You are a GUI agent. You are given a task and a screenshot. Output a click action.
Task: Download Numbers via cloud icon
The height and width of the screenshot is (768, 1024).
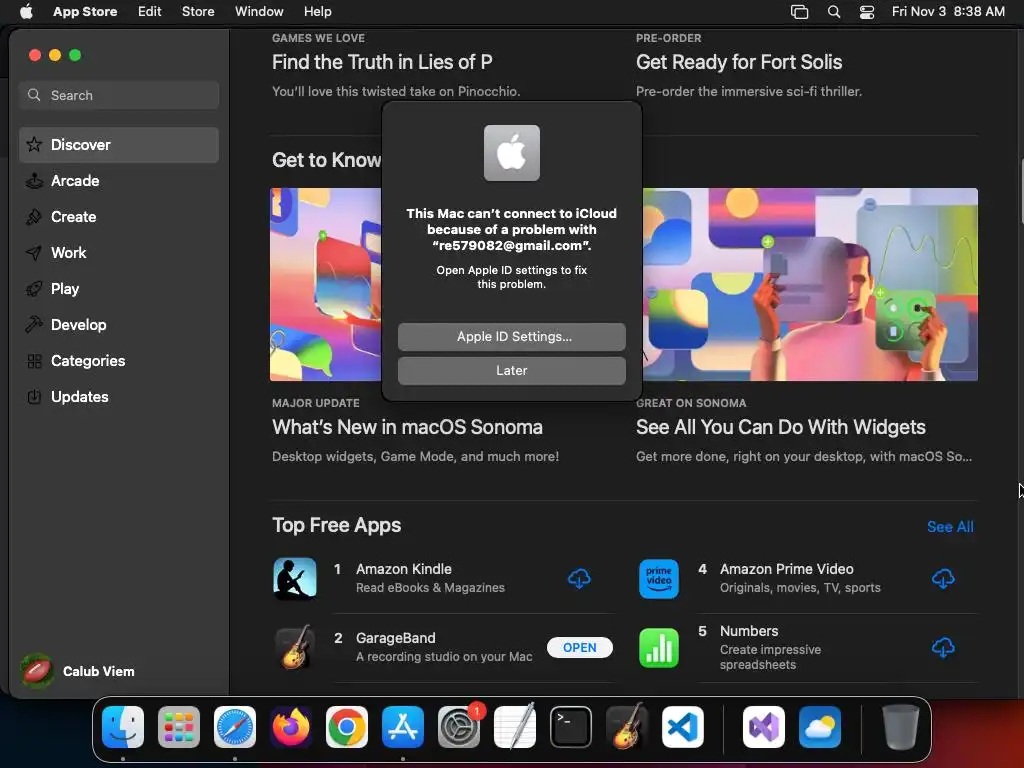(x=943, y=648)
